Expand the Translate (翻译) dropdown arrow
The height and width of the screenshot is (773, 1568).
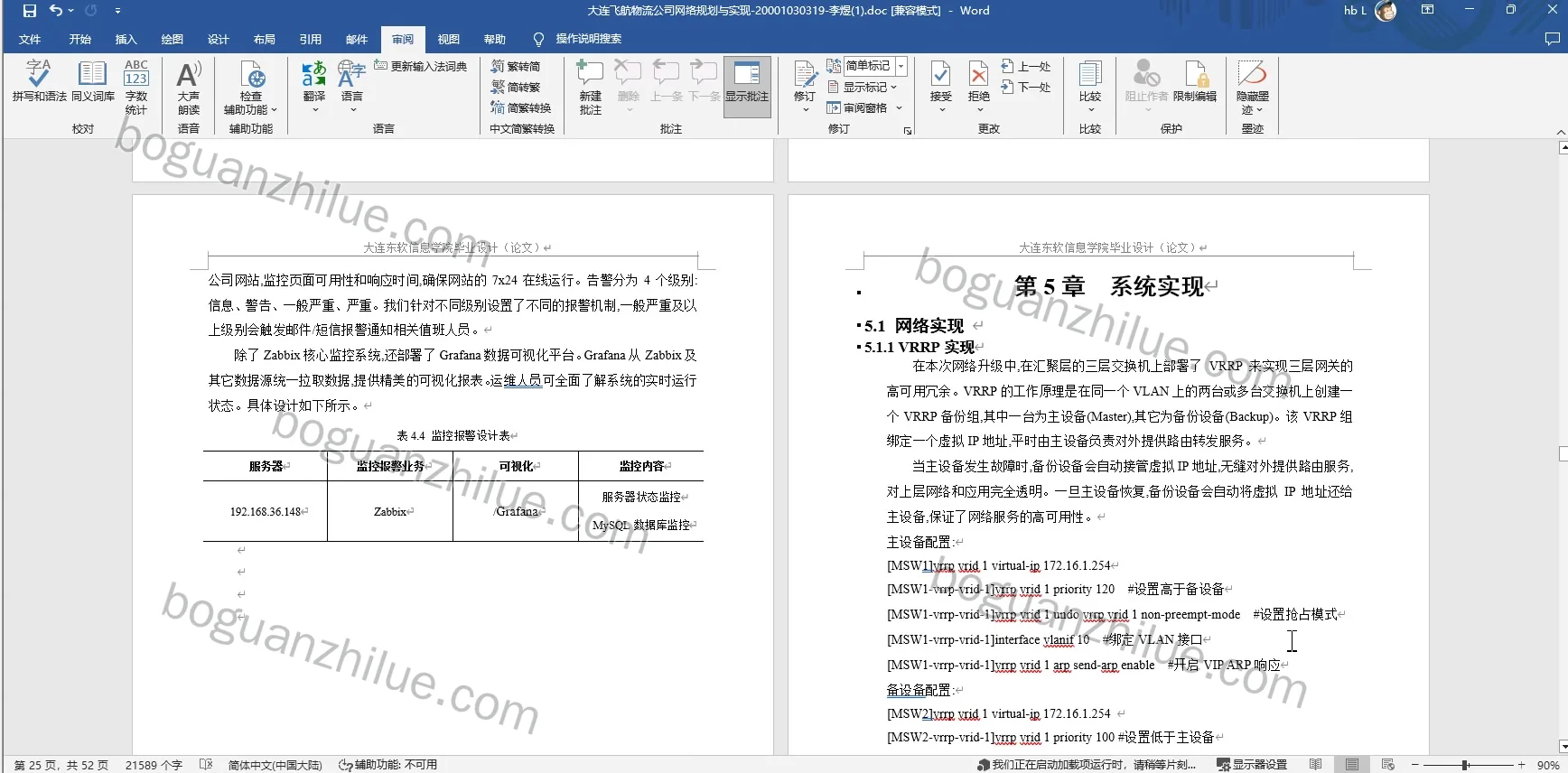315,109
